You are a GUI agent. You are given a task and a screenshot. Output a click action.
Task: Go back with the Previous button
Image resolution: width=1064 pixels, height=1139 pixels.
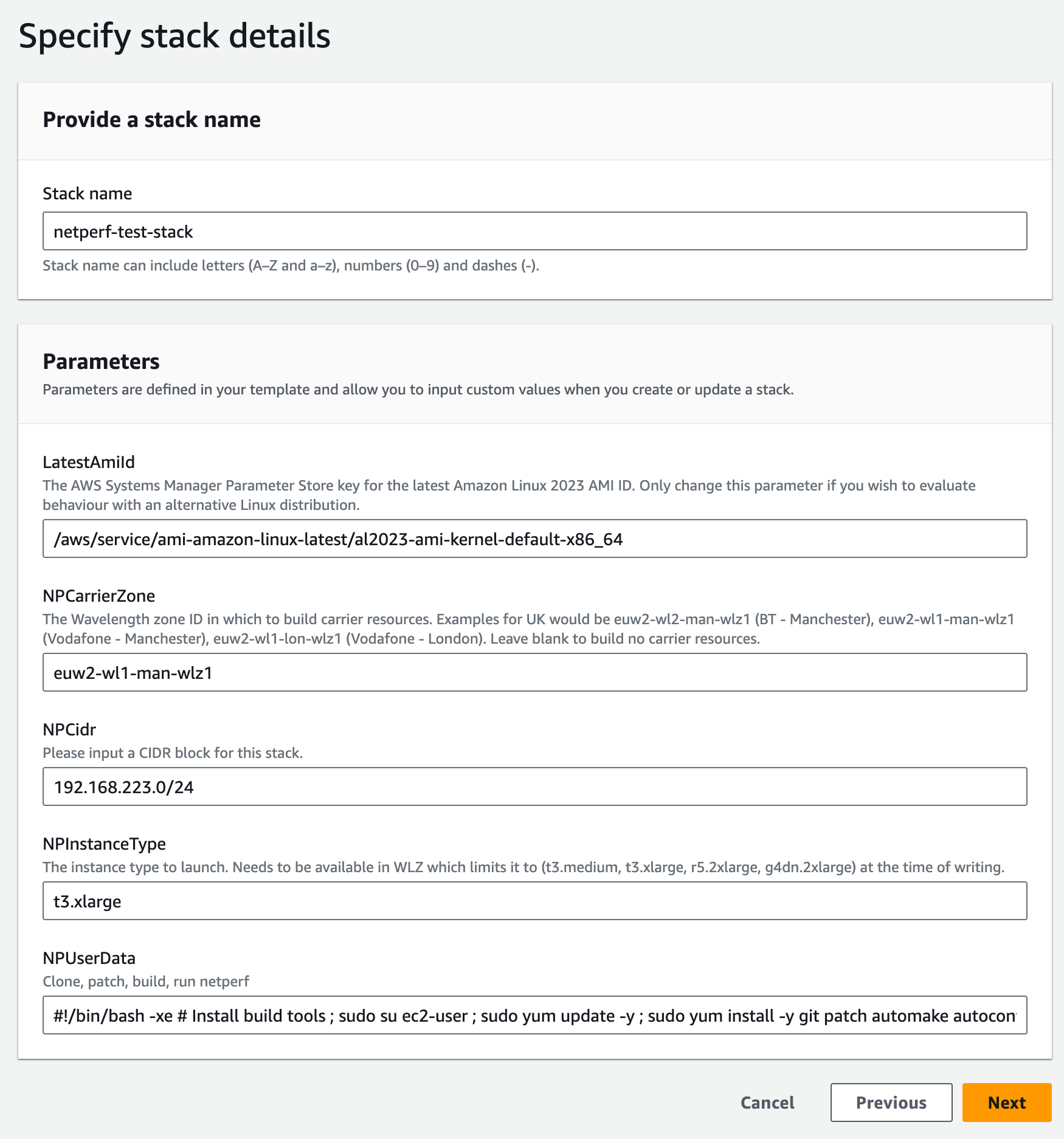pyautogui.click(x=891, y=1103)
